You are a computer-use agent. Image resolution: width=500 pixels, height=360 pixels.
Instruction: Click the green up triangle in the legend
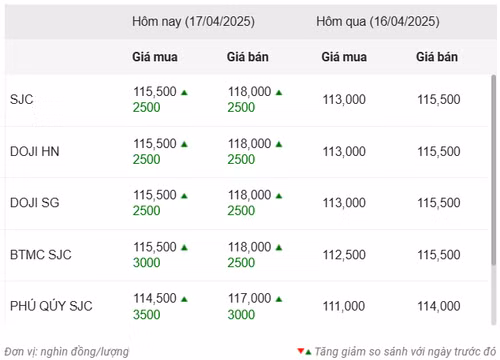point(308,352)
